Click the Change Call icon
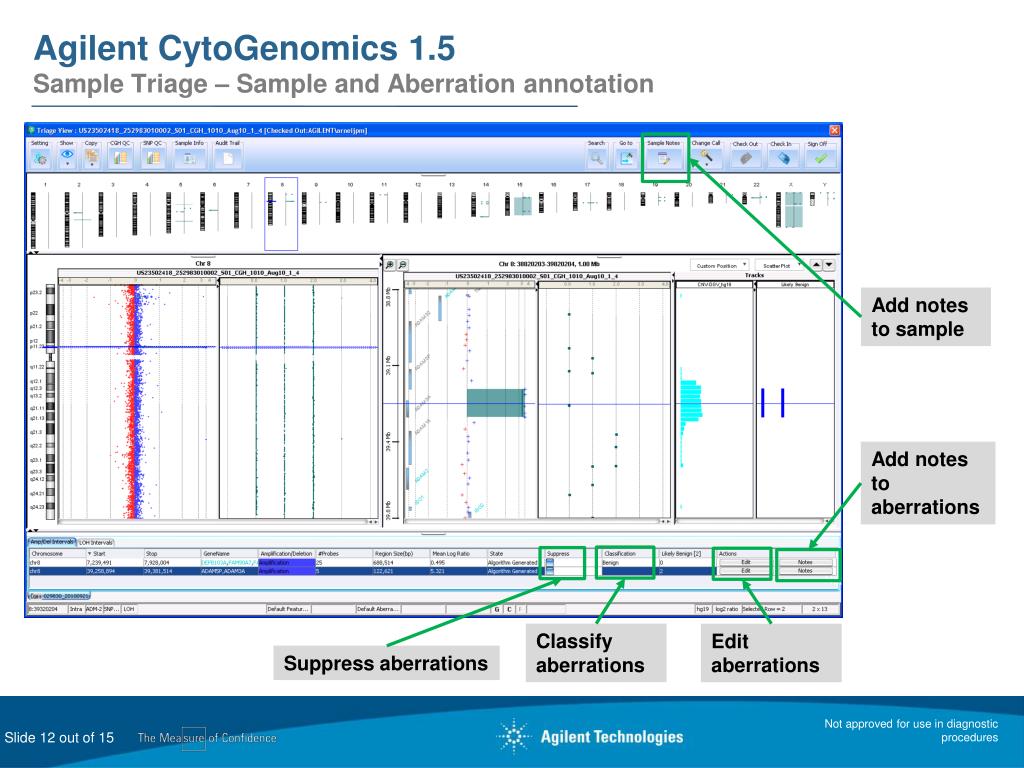This screenshot has width=1024, height=768. point(706,157)
